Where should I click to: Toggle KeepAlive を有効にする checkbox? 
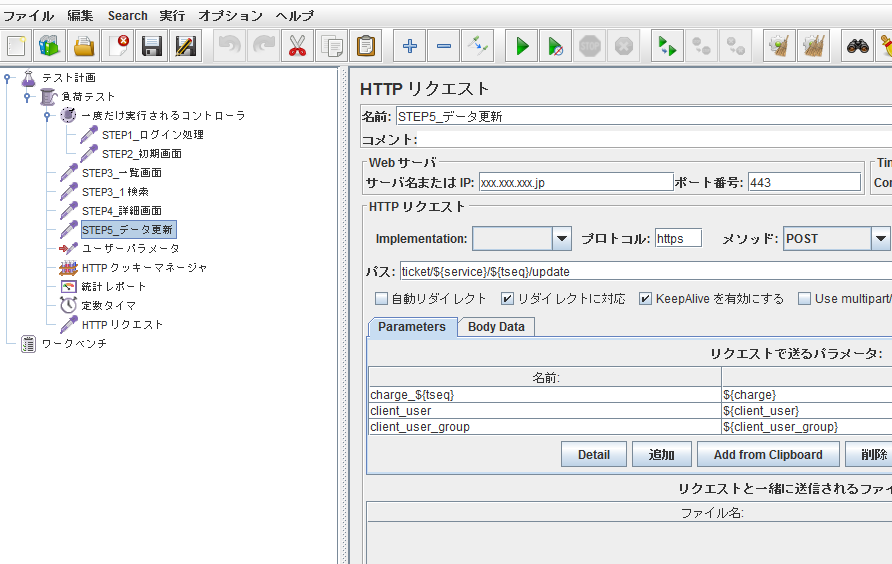645,299
